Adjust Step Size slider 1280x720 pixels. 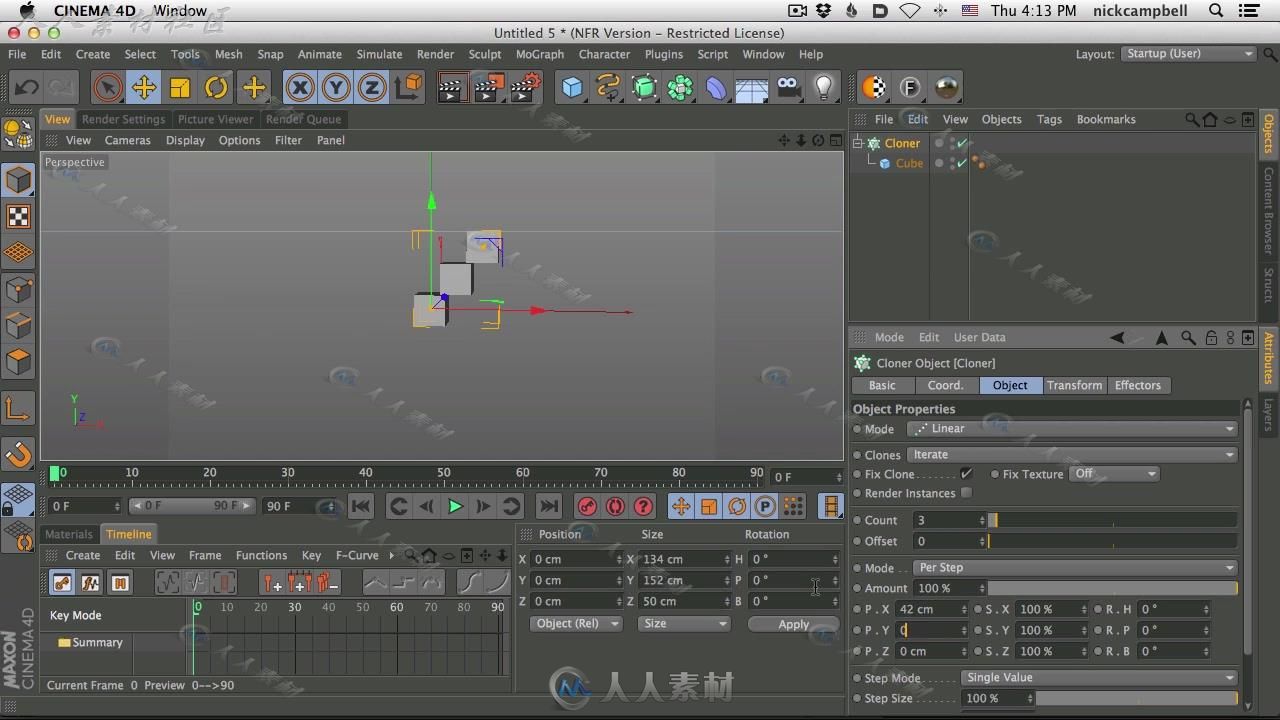click(x=1136, y=698)
